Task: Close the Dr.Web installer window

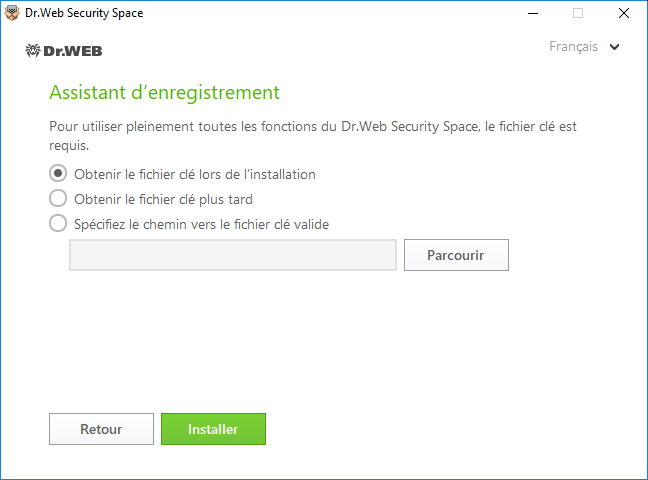Action: 624,13
